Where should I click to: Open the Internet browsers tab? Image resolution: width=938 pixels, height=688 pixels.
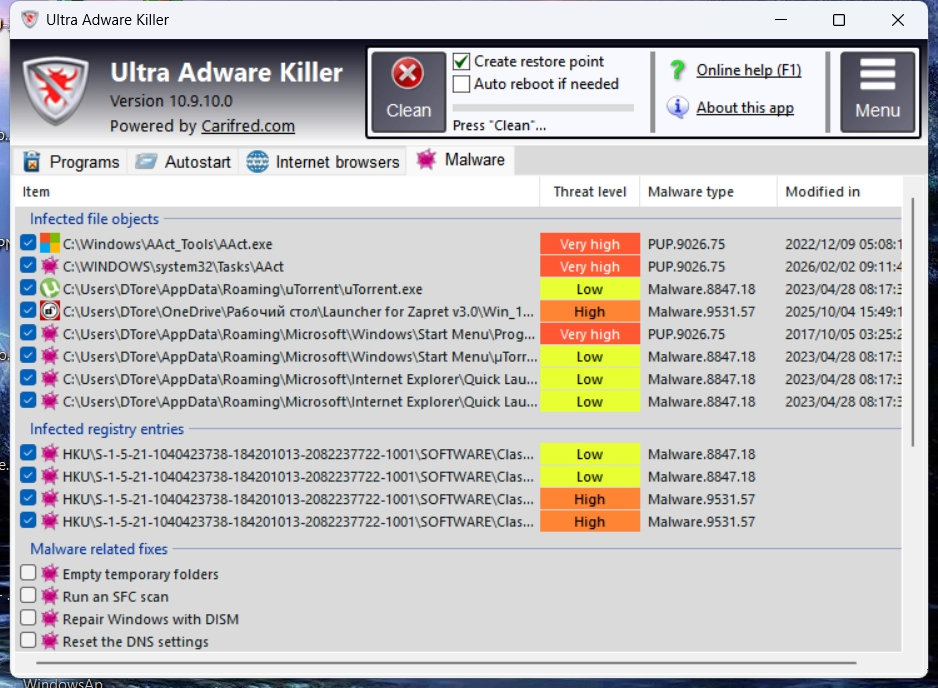pyautogui.click(x=323, y=162)
